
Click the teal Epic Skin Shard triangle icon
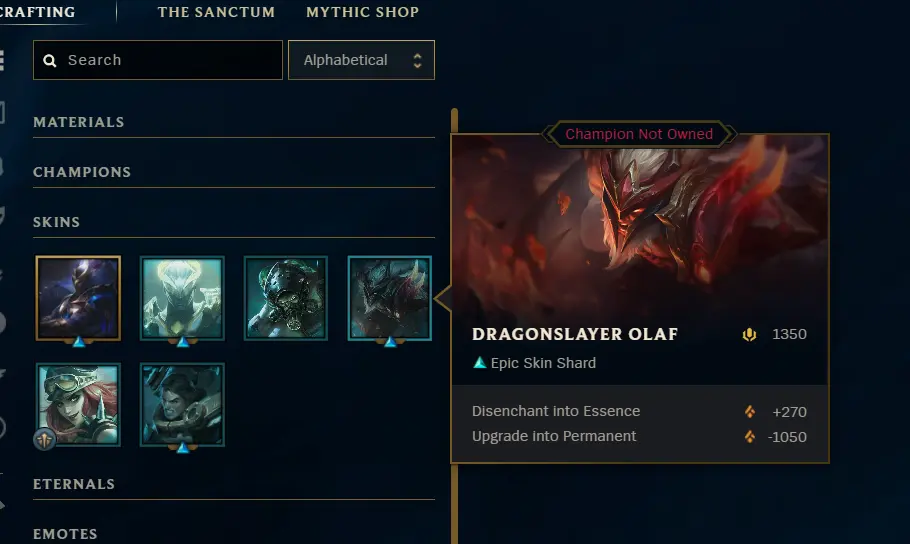[479, 363]
